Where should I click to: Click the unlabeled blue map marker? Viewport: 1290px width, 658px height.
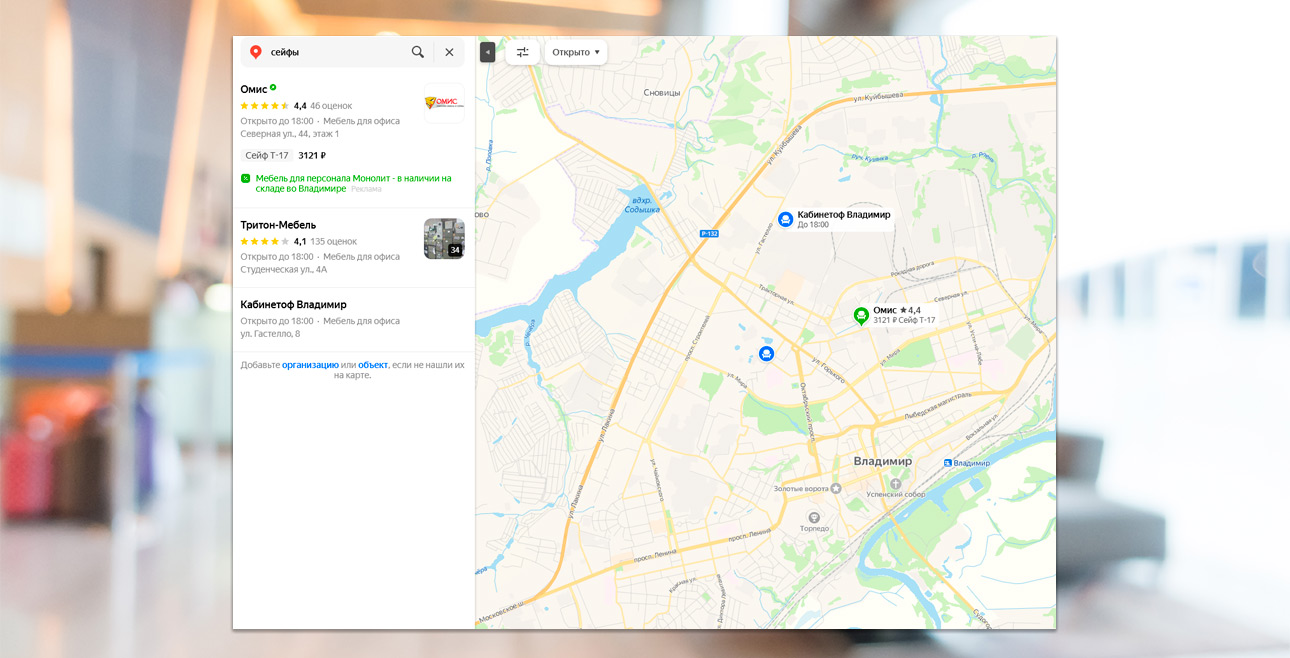[766, 353]
